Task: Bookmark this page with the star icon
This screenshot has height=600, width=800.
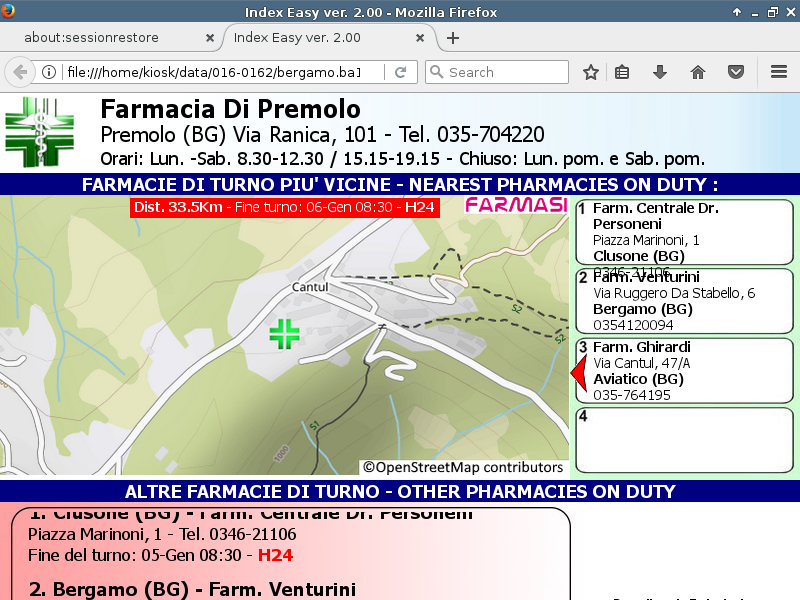Action: coord(591,72)
